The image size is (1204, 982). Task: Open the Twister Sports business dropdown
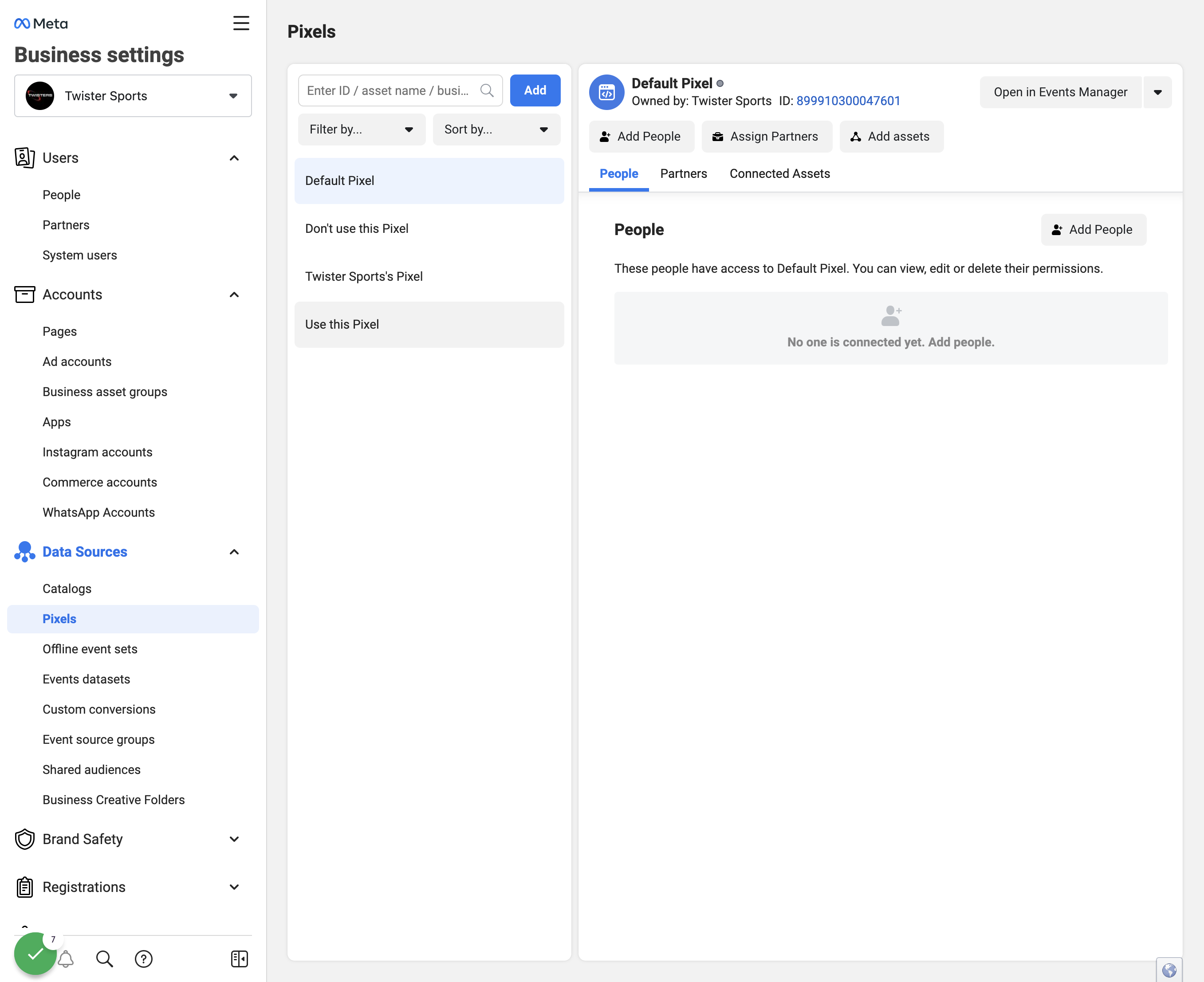tap(133, 96)
